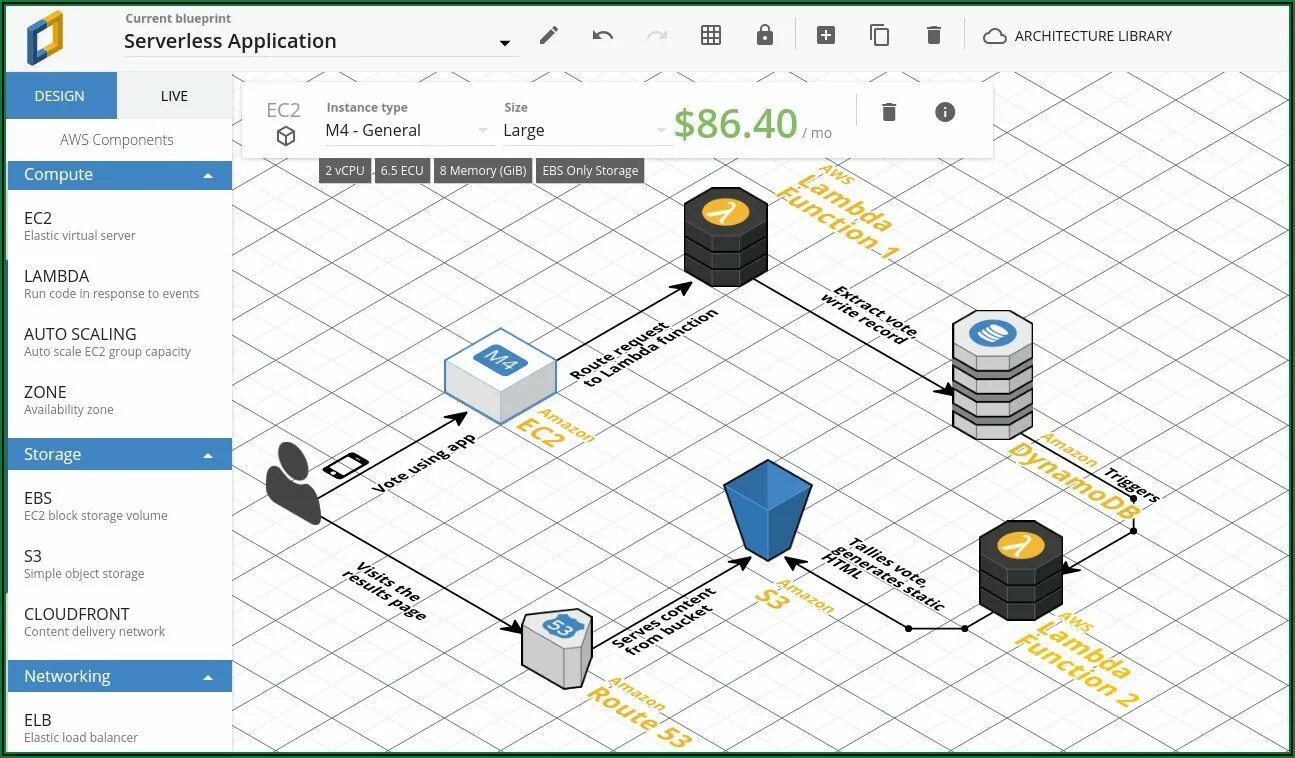The width and height of the screenshot is (1295, 758).
Task: Click 'Extract vote, write record' label
Action: click(x=871, y=313)
